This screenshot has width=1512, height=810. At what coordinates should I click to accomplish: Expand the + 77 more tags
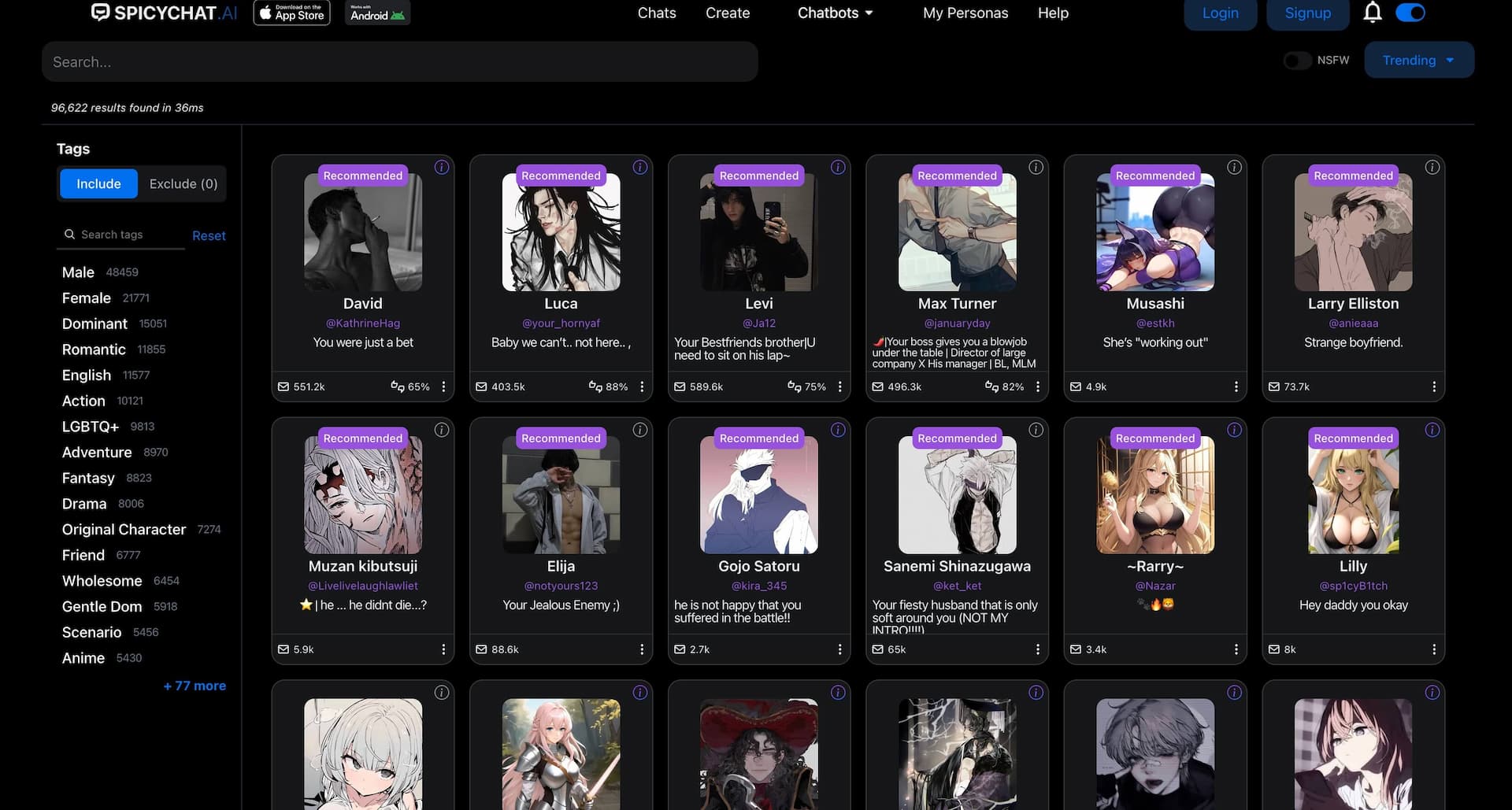tap(195, 686)
